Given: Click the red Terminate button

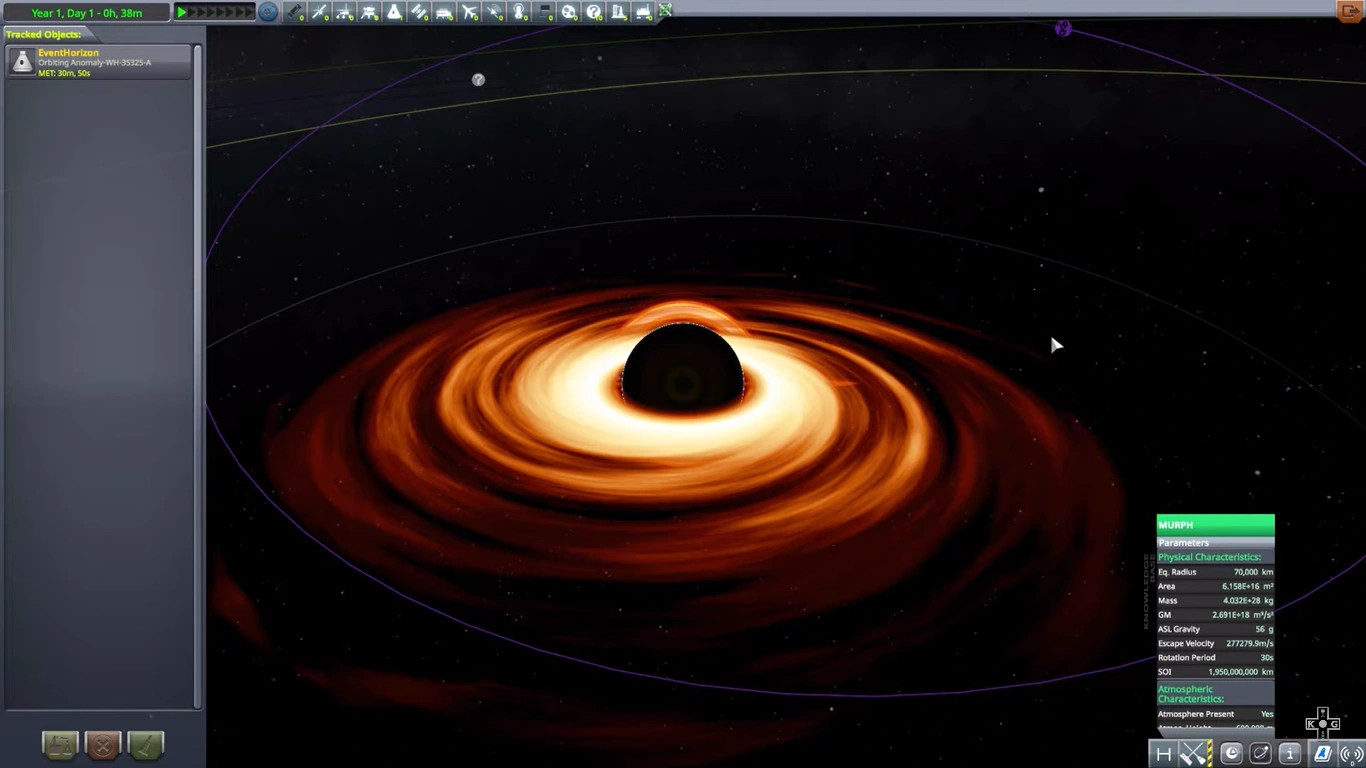Looking at the screenshot, I should pos(103,745).
